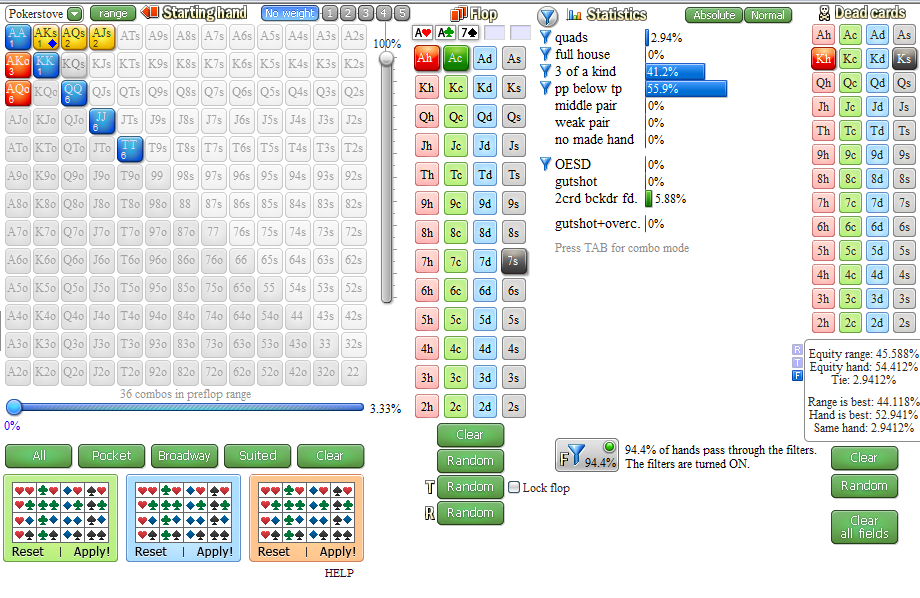The image size is (920, 598).
Task: Toggle the OESD filter funnel
Action: click(546, 164)
